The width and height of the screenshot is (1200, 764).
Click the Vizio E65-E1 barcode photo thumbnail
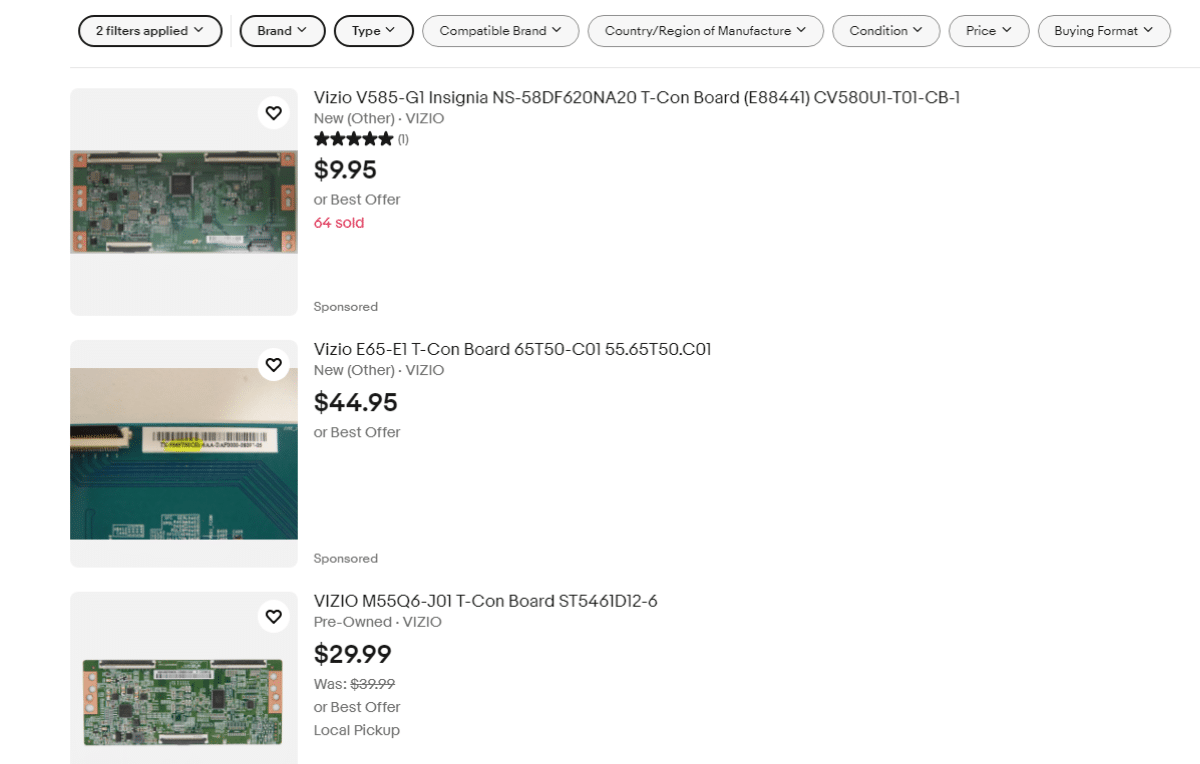(x=184, y=454)
